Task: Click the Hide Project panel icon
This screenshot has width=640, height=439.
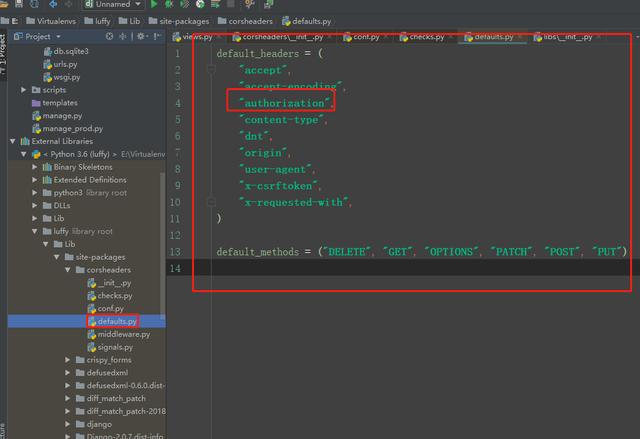Action: (x=157, y=36)
